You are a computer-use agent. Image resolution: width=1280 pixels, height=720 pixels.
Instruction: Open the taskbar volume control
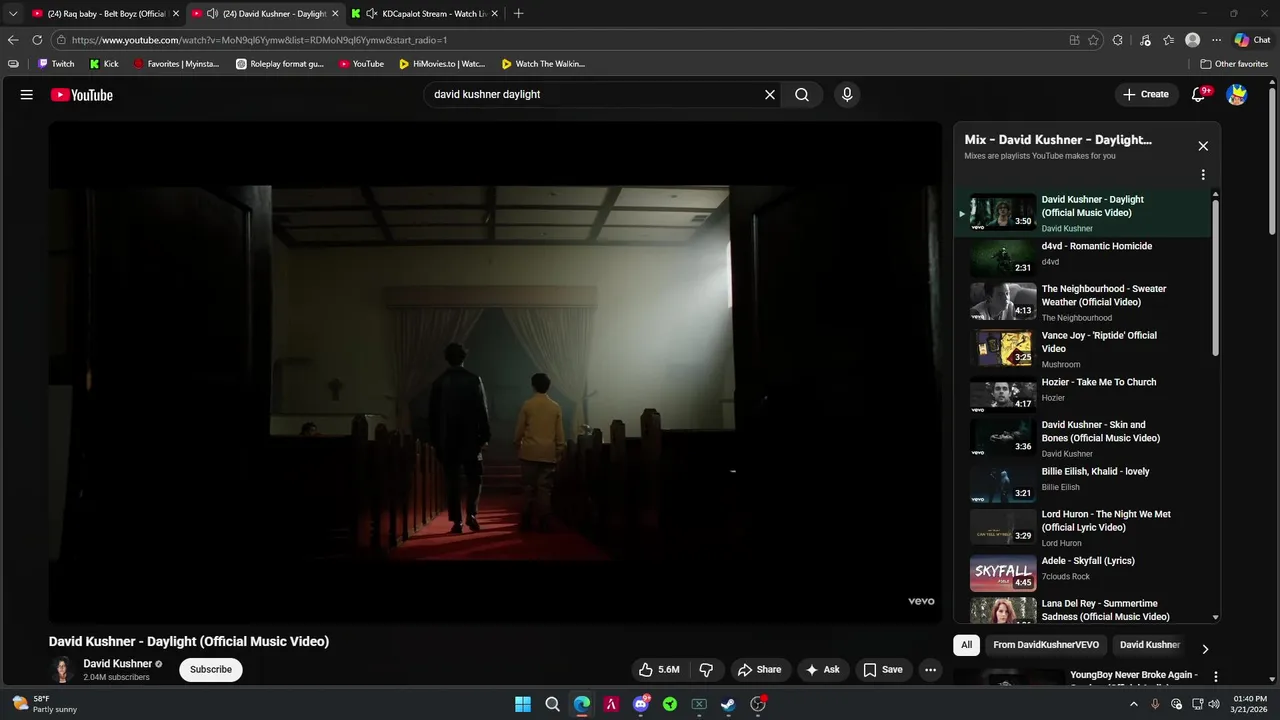[1213, 704]
